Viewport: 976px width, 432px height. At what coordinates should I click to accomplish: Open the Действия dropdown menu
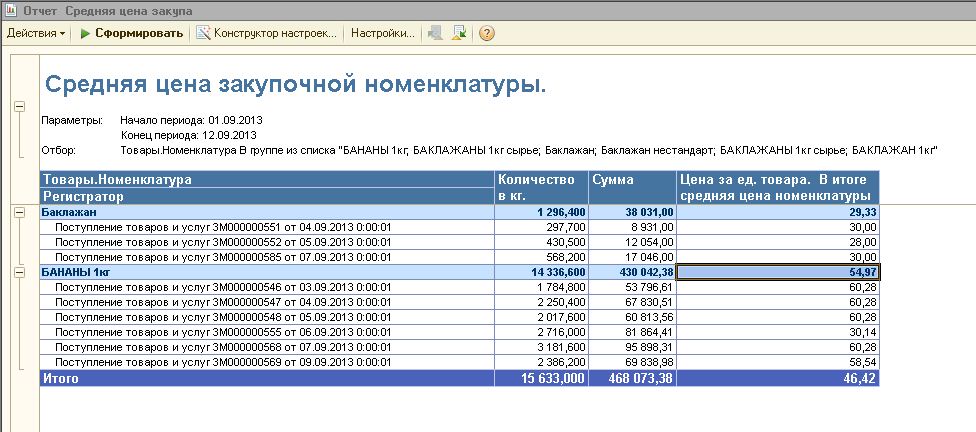coord(35,33)
